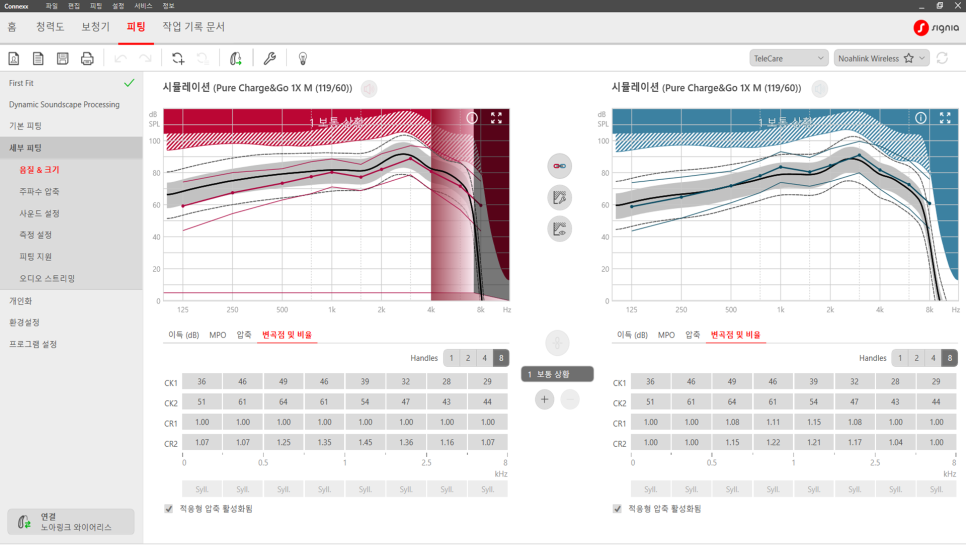Click the first left Syll. button
This screenshot has height=545, width=966.
click(x=201, y=489)
